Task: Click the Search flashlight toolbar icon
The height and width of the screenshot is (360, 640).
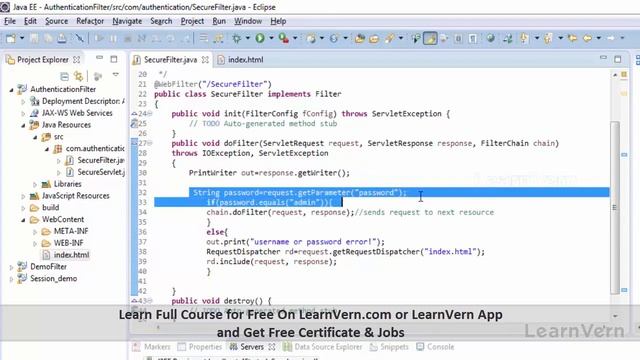Action: point(389,38)
